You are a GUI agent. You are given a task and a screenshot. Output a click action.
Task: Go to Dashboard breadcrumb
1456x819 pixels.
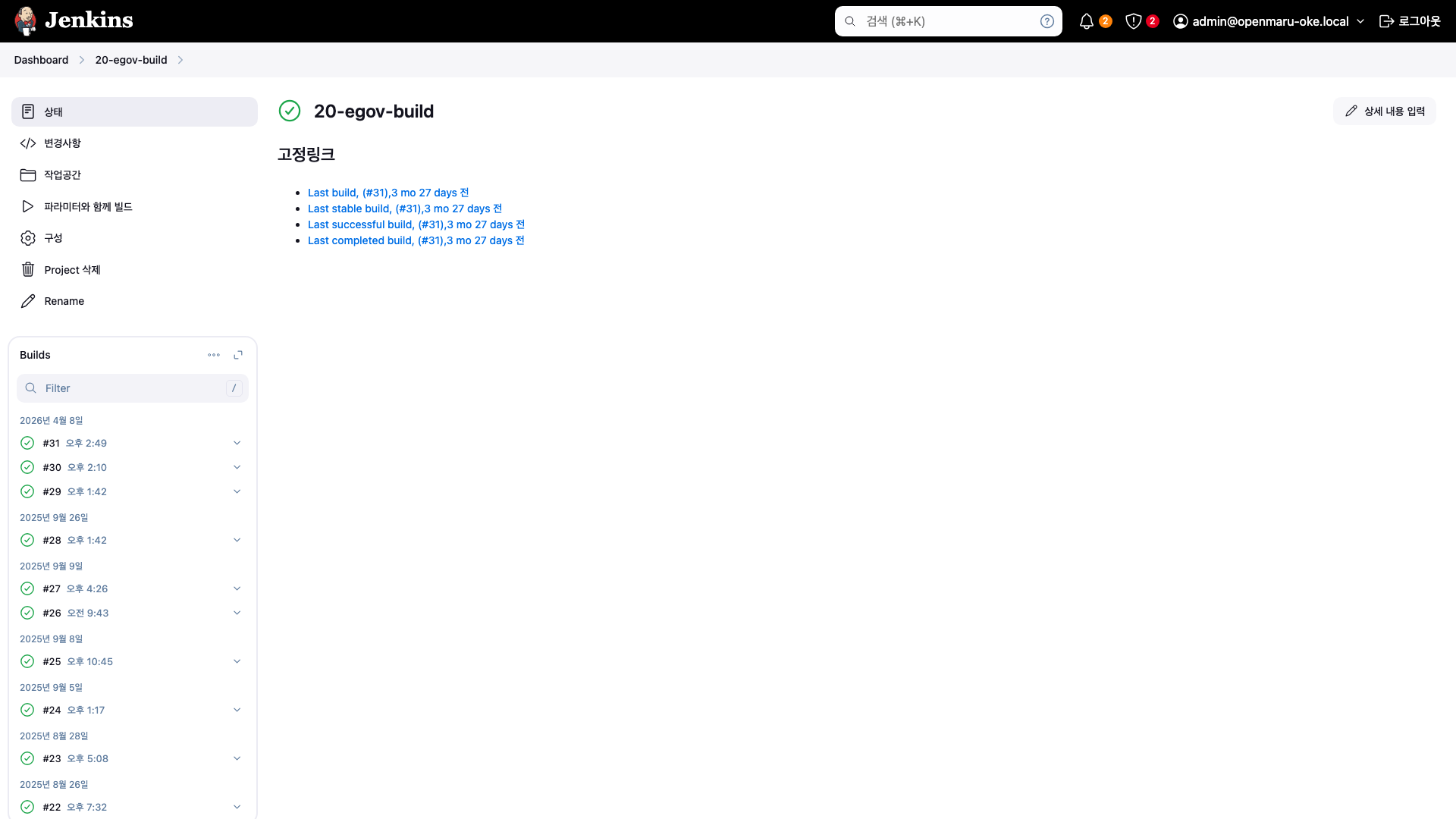coord(41,60)
